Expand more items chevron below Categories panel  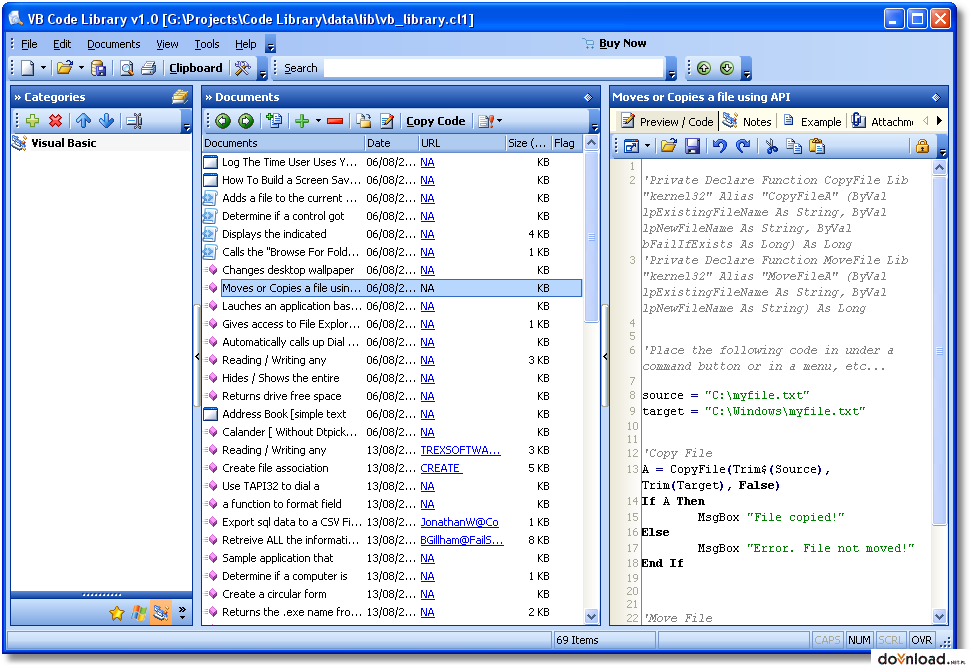point(182,613)
